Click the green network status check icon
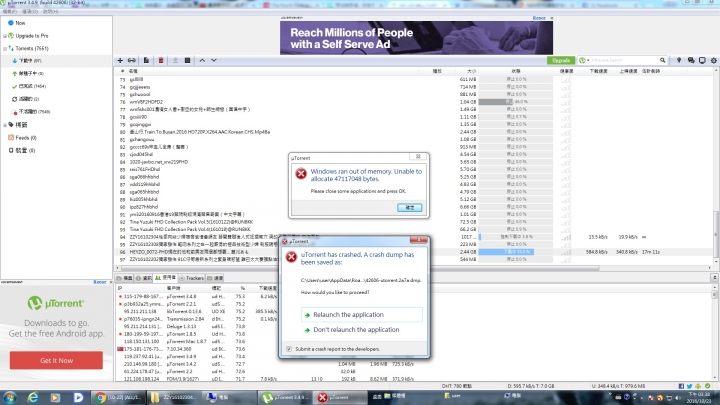Image resolution: width=720 pixels, height=405 pixels. pos(708,386)
